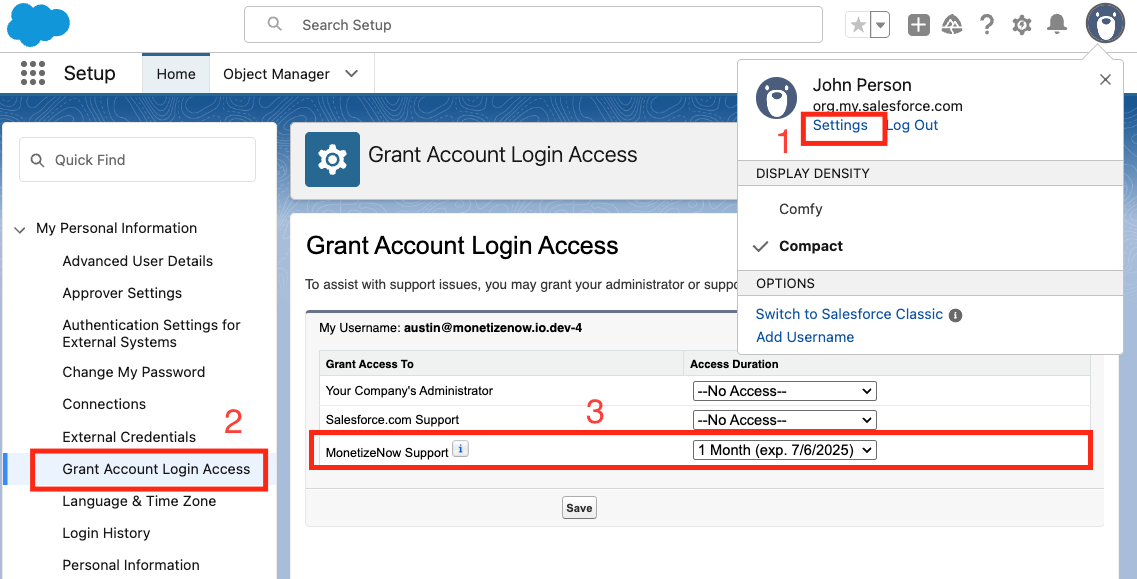
Task: Click the Salesforce cloud logo
Action: point(38,25)
